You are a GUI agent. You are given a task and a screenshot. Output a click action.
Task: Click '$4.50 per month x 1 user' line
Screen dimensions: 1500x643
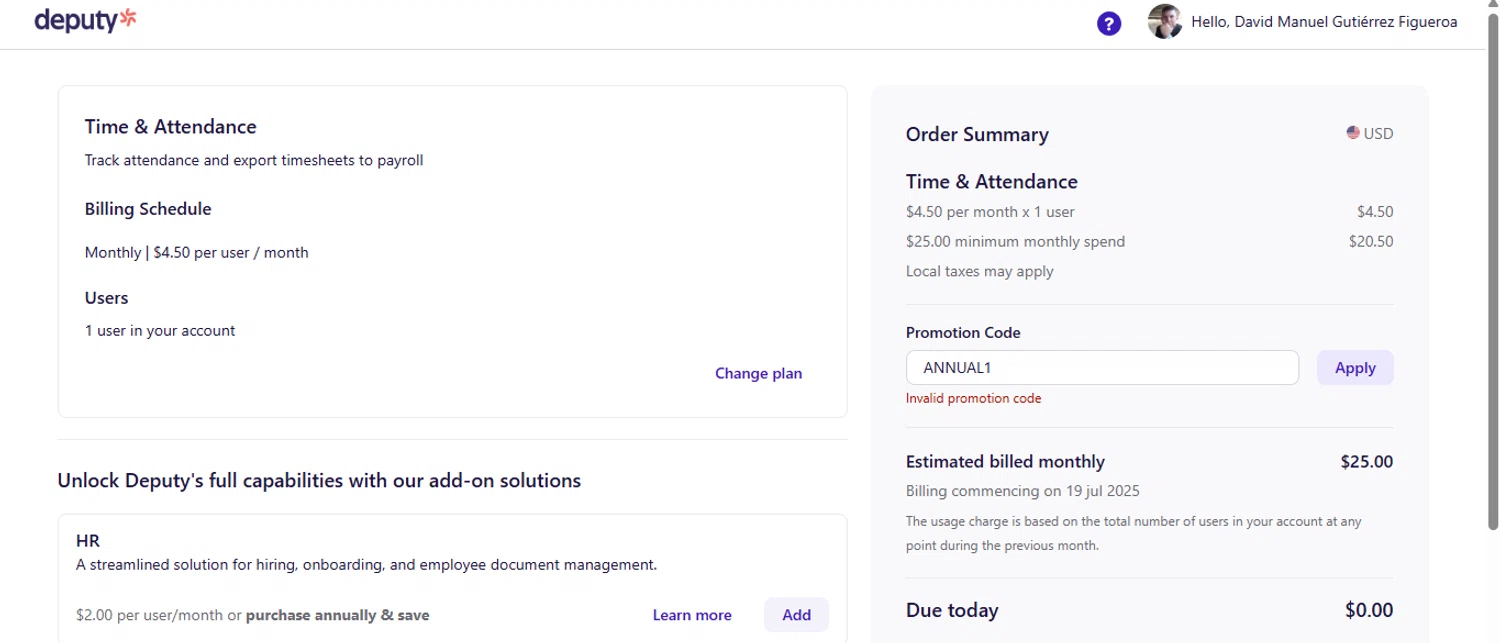tap(990, 212)
